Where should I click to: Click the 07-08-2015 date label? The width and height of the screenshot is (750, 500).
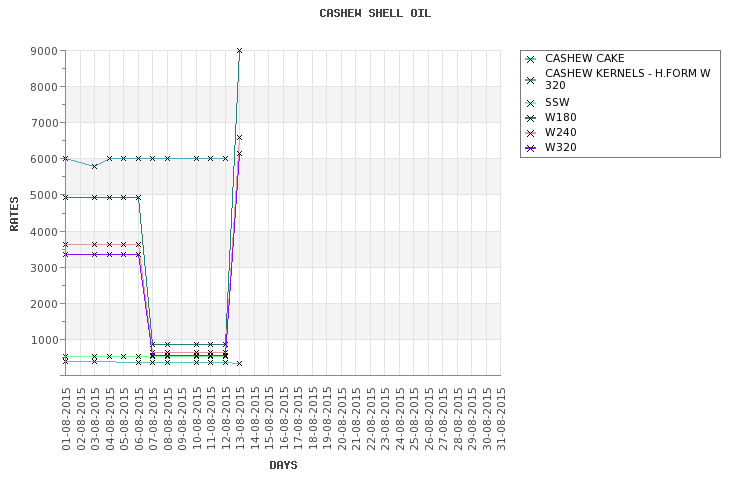point(153,419)
